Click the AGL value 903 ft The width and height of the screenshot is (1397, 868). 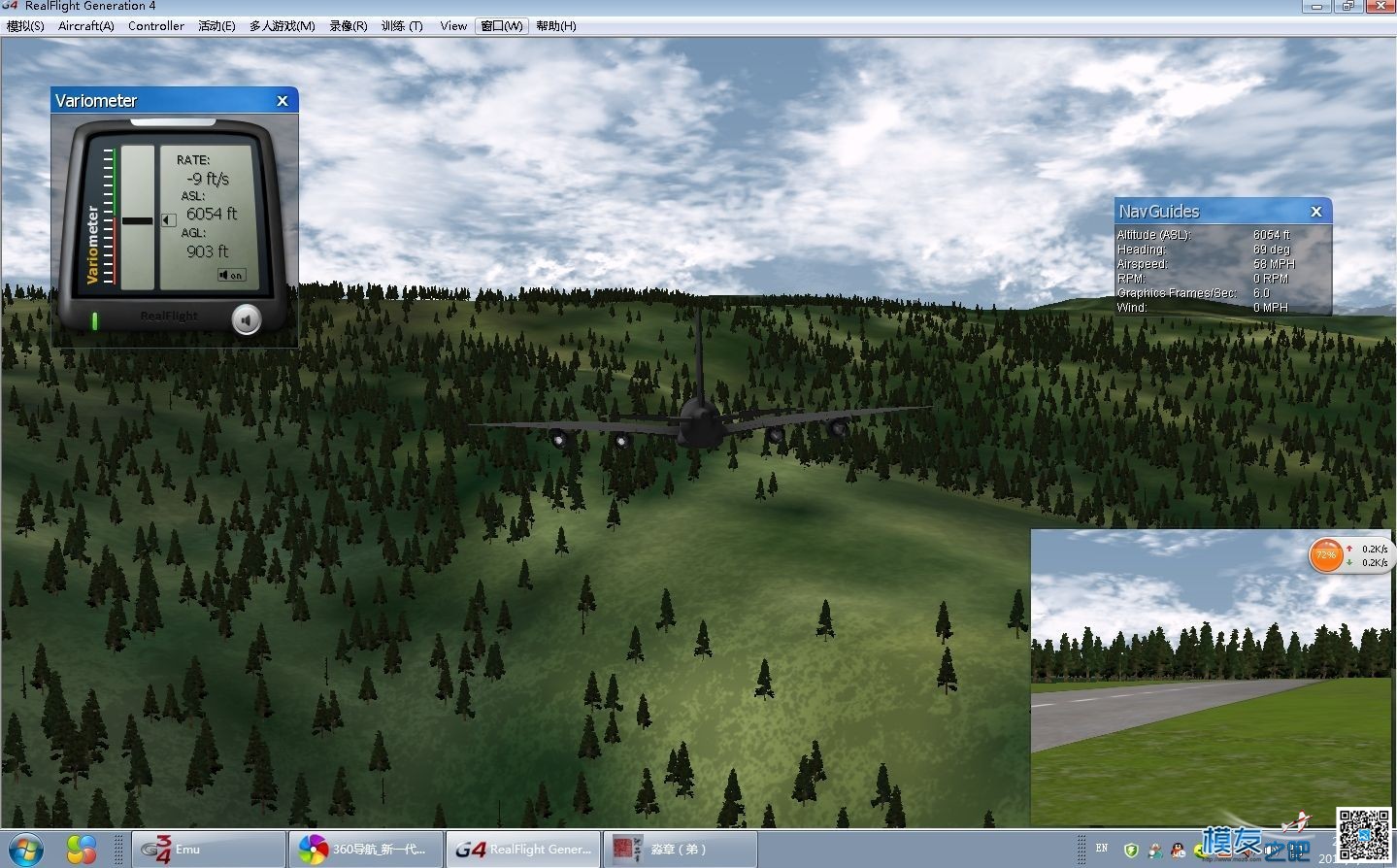click(208, 250)
